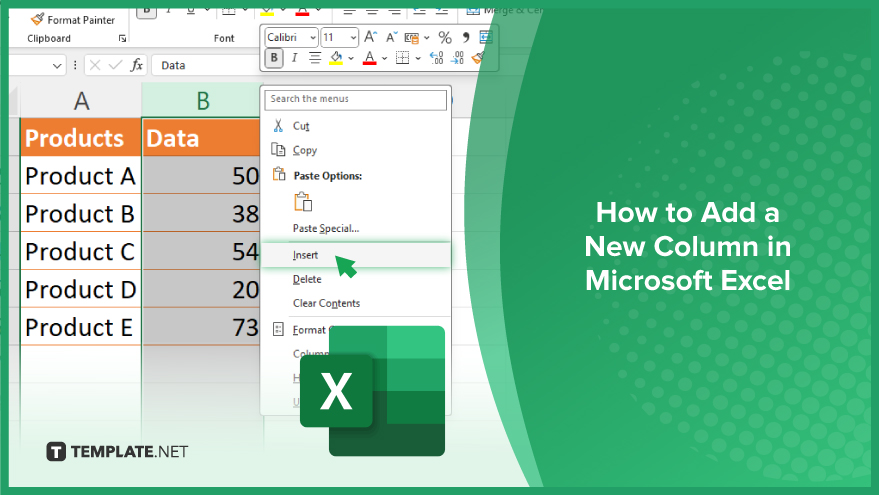879x495 pixels.
Task: Click the formula bar Enter checkmark icon
Action: [x=115, y=65]
